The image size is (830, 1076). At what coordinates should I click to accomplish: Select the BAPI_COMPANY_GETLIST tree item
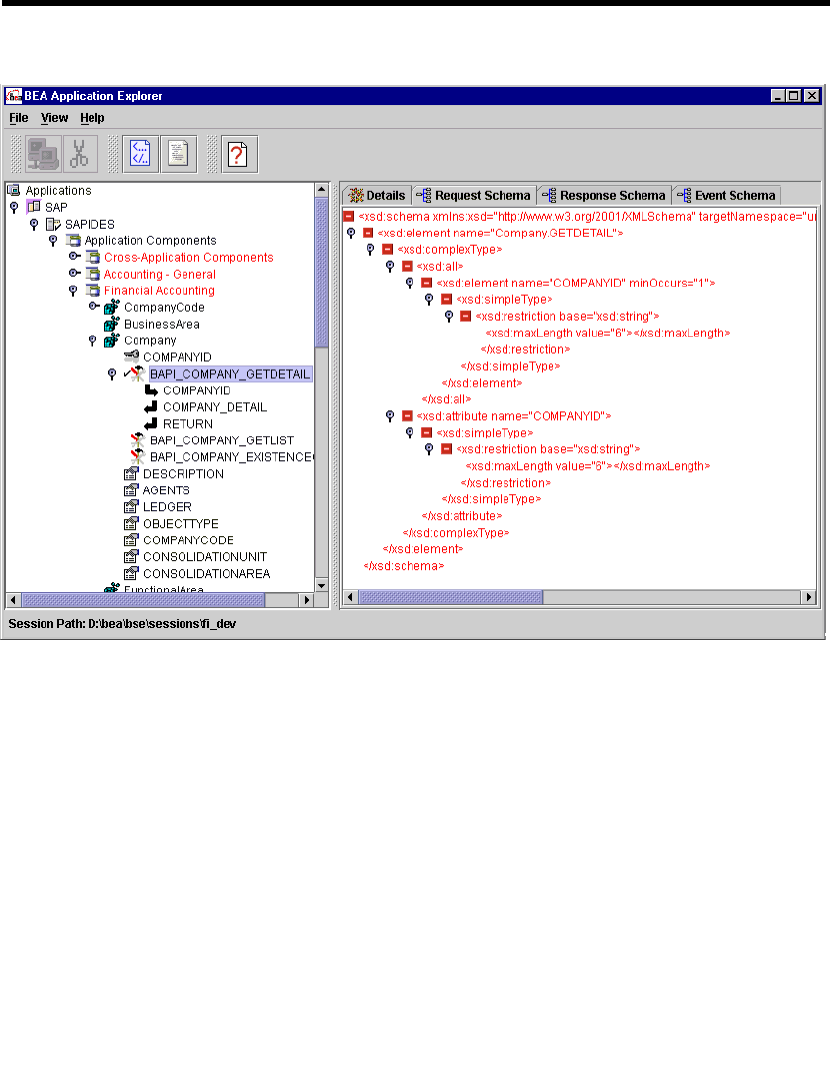222,440
